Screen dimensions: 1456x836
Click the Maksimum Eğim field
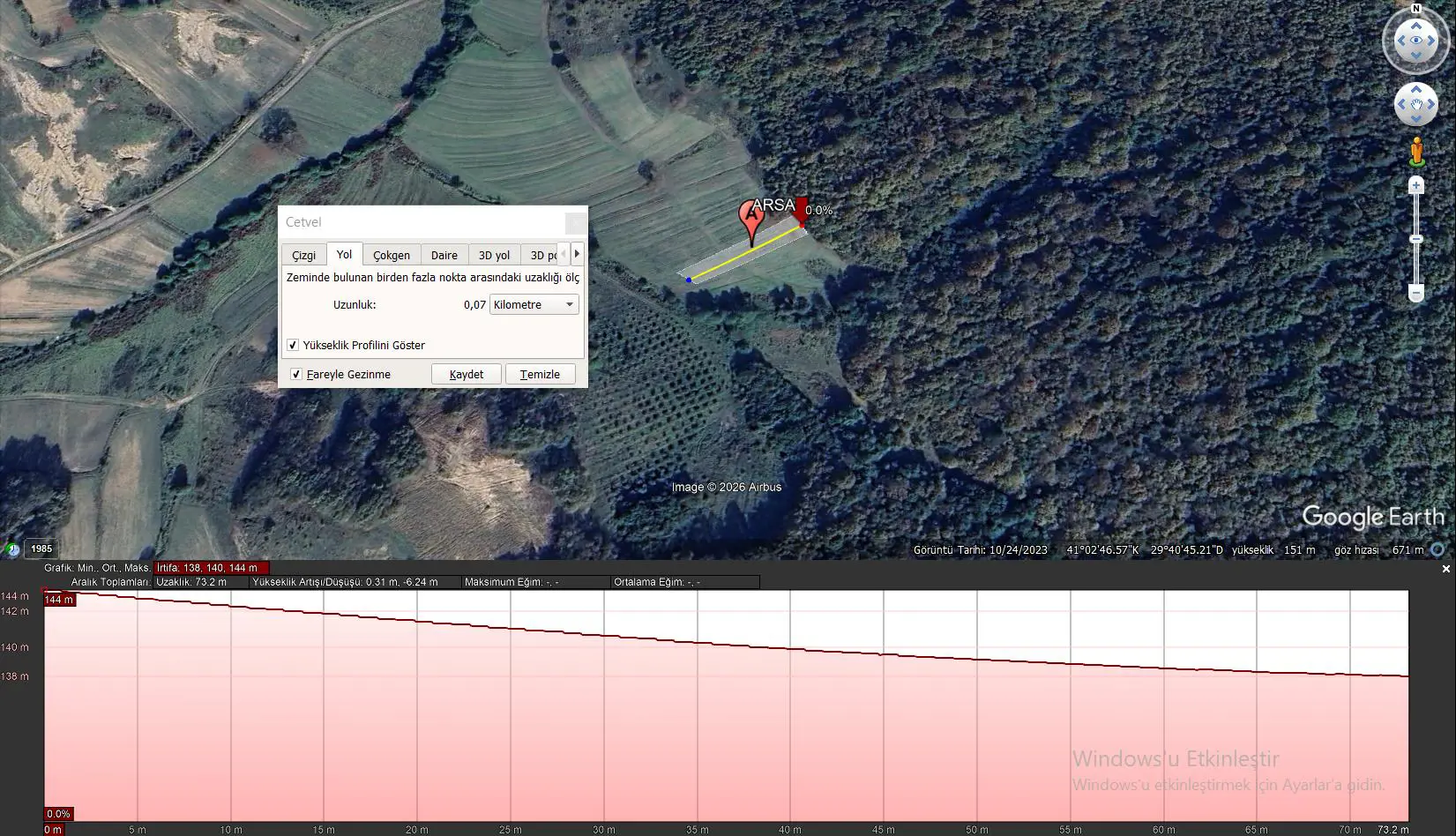[x=536, y=582]
